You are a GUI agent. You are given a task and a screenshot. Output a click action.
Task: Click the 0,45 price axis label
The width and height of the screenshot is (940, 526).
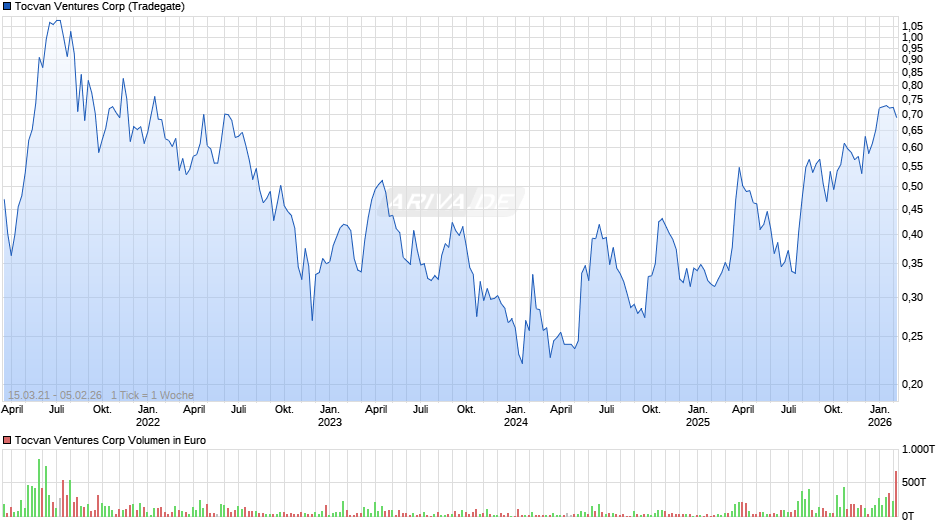tap(912, 209)
